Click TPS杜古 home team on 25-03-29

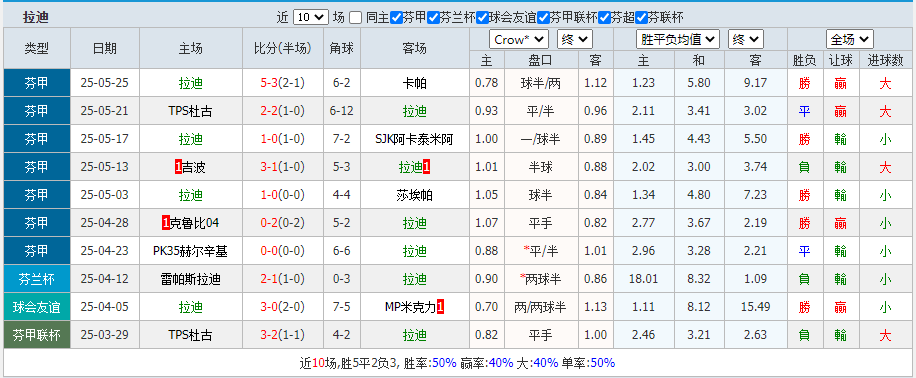pos(190,335)
